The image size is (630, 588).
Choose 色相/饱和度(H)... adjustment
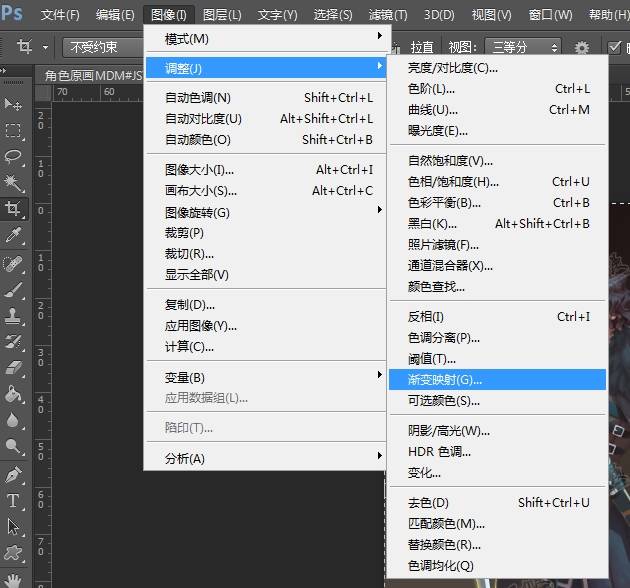pyautogui.click(x=497, y=182)
